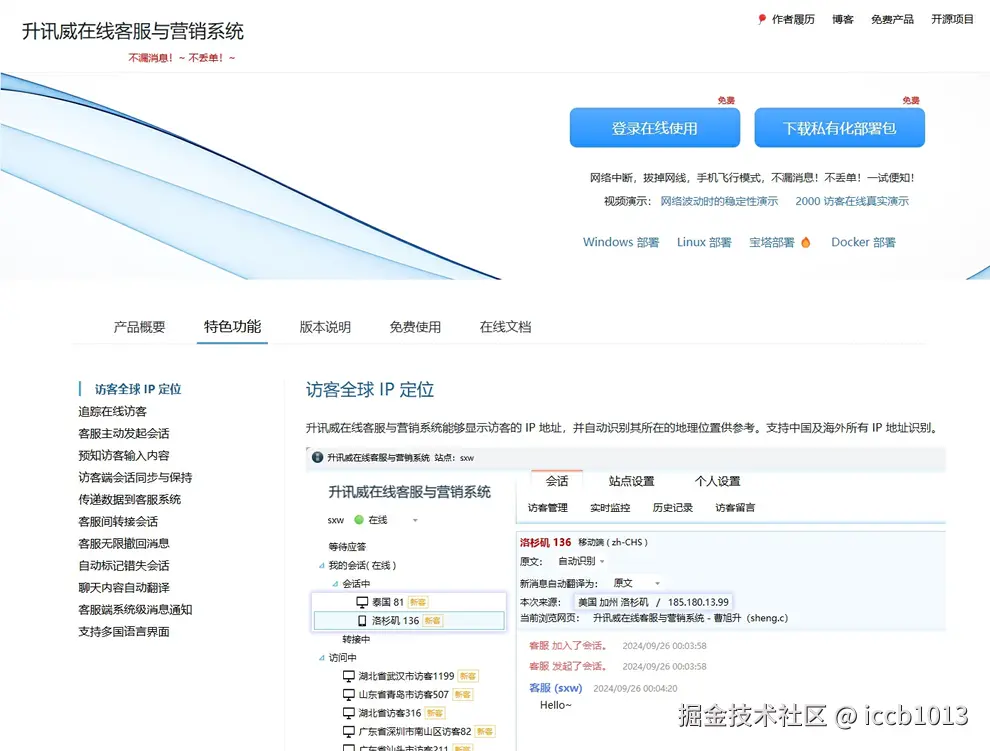Click monitor icon of 山东省青岛市访客507

coord(349,694)
